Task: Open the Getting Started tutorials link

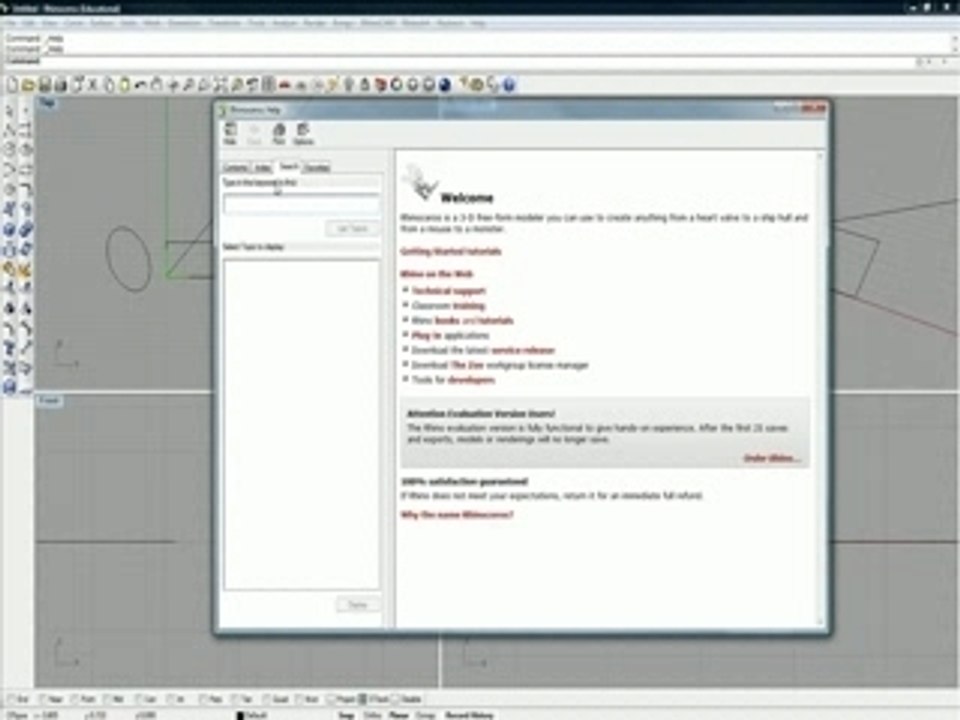Action: tap(451, 251)
